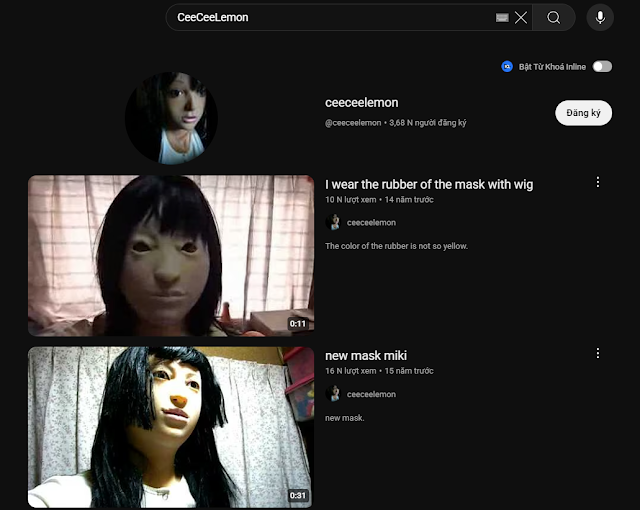Start voice search with microphone

[x=600, y=18]
